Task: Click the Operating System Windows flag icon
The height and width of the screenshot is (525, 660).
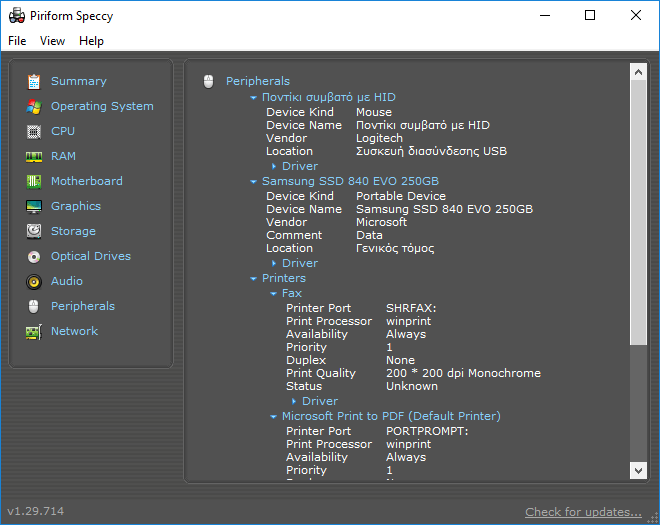Action: (34, 107)
